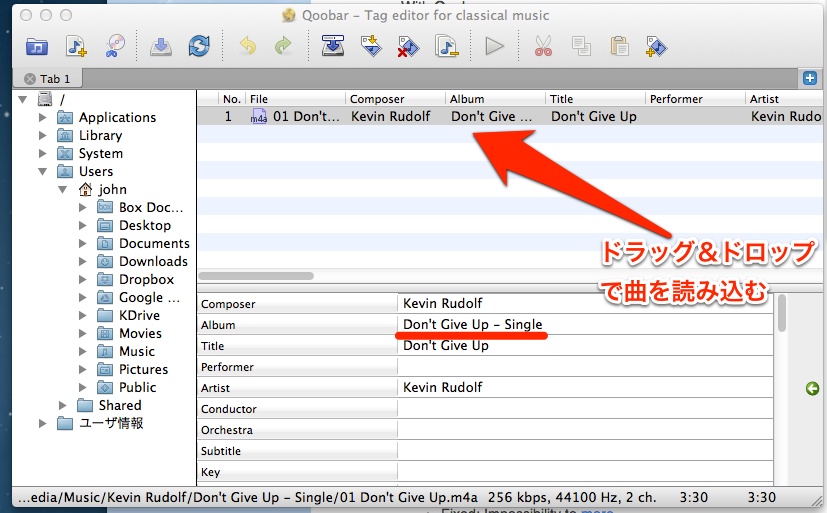Click the scissors cut icon

pos(543,46)
